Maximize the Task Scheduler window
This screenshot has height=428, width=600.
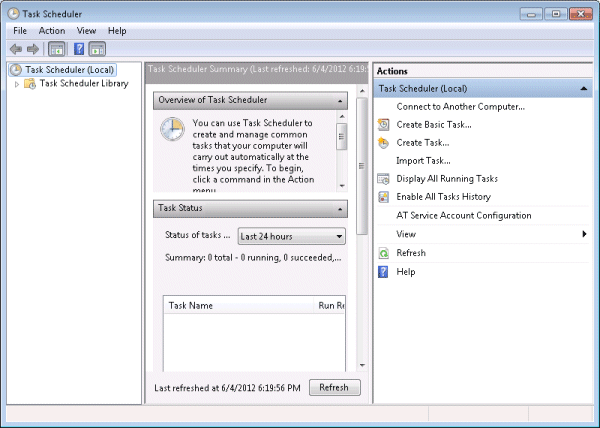click(x=556, y=14)
